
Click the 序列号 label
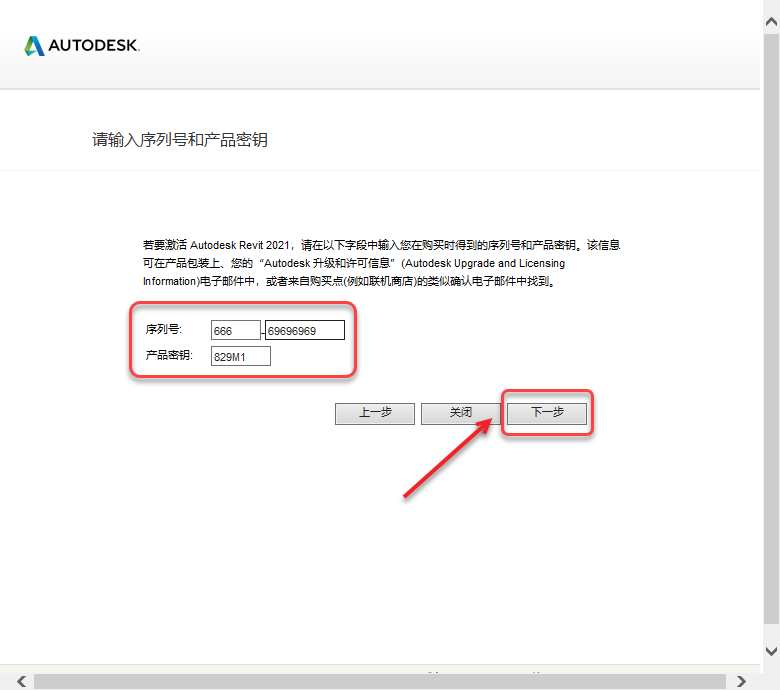point(164,329)
